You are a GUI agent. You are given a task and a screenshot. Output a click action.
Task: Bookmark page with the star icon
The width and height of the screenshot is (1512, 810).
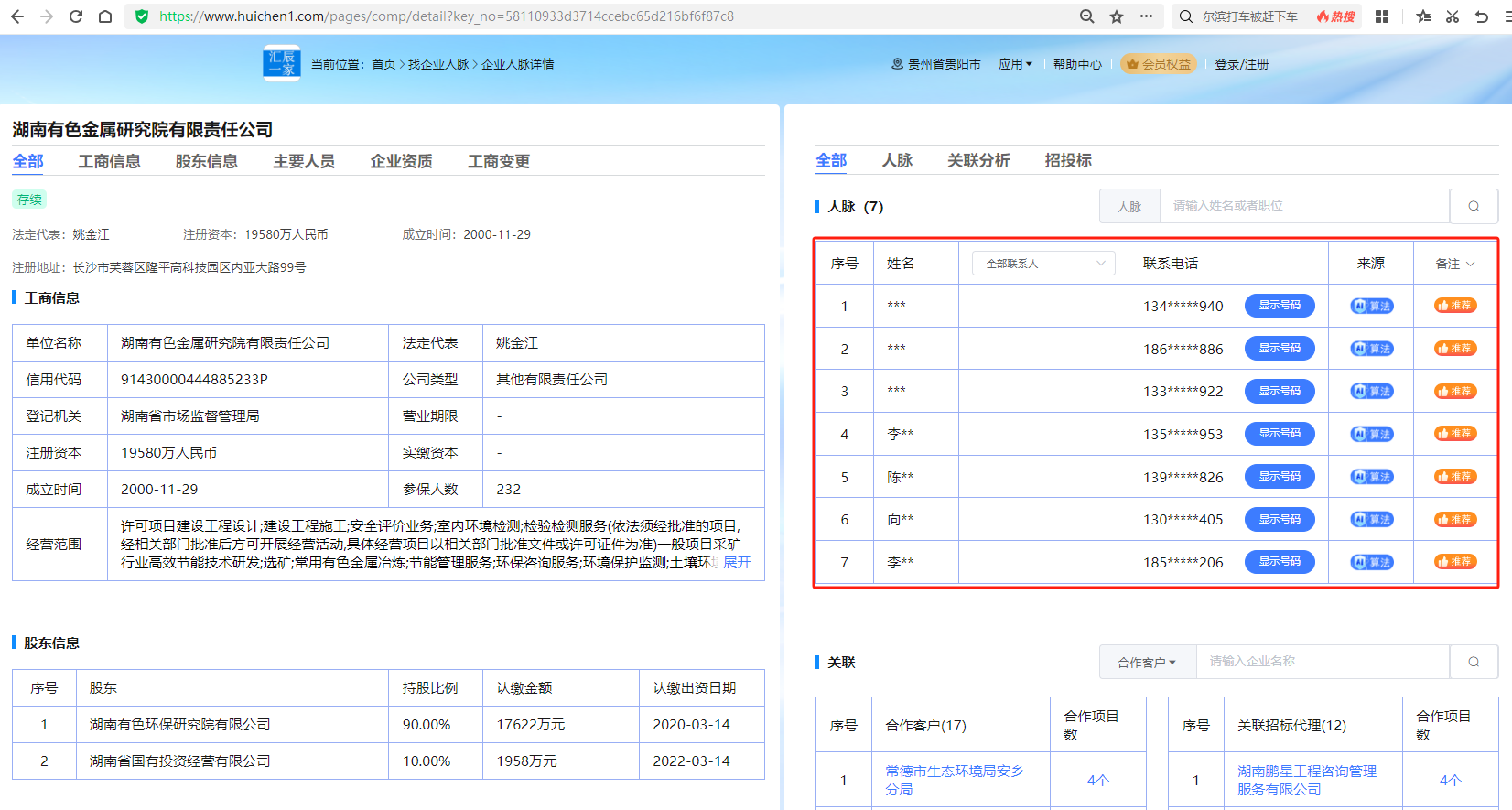(1117, 16)
